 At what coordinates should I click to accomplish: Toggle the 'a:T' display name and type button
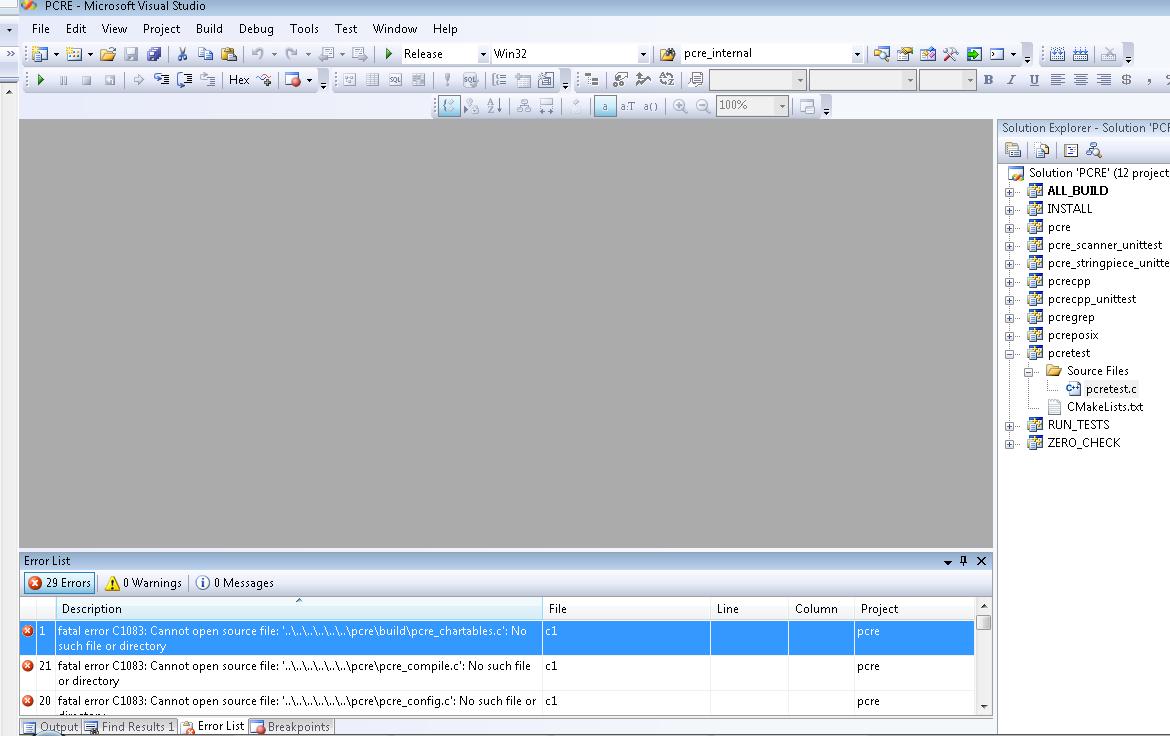tap(628, 106)
